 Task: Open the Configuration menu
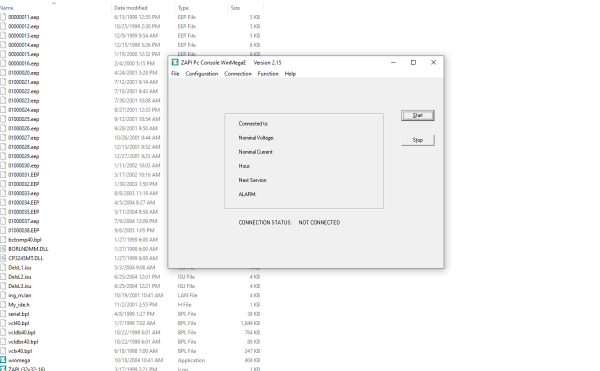click(x=202, y=74)
